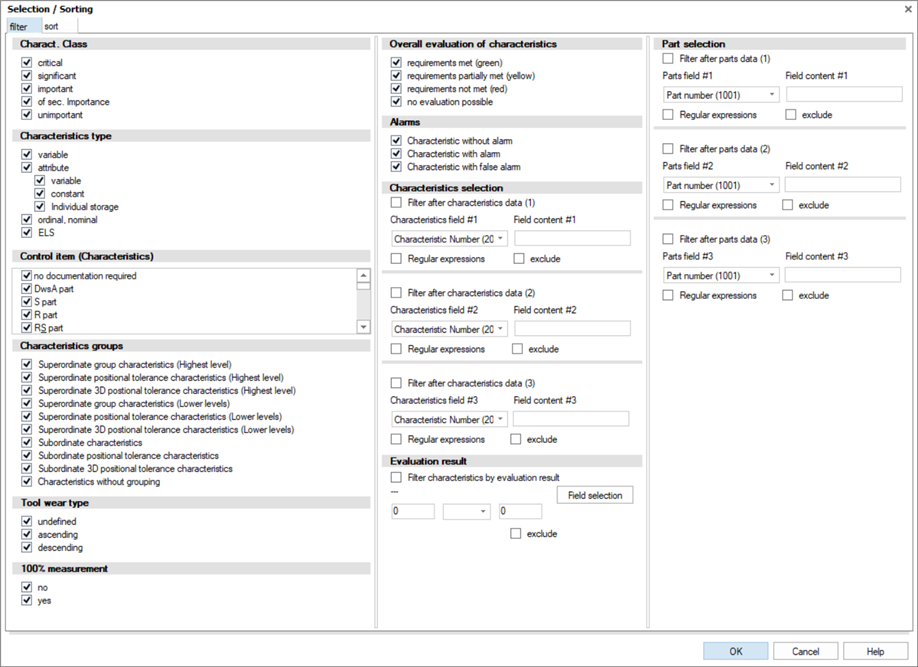Toggle the undefined tool wear type

tap(26, 521)
